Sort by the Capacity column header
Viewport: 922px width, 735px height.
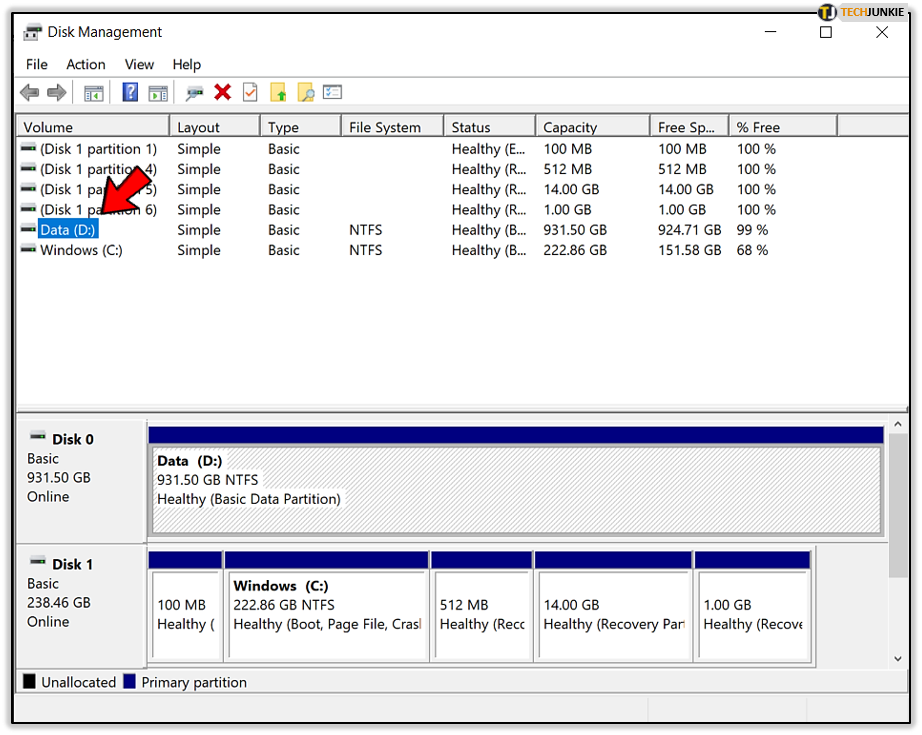593,127
